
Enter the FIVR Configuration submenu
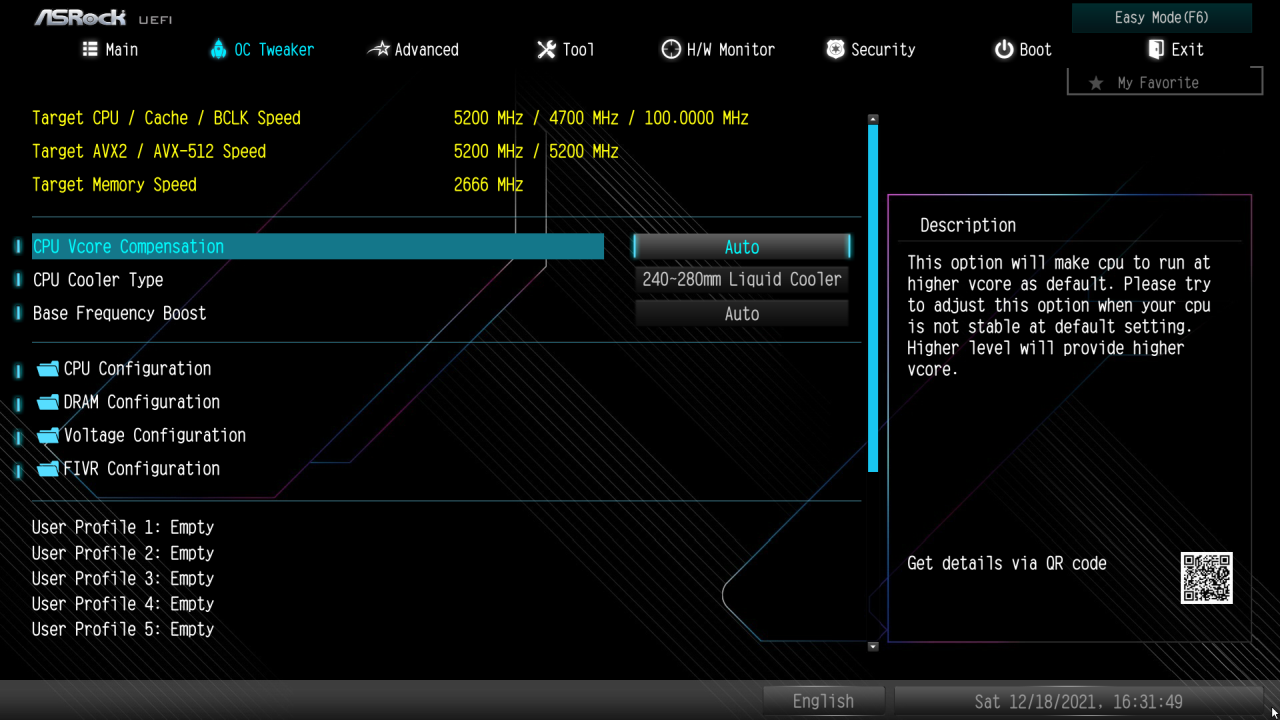click(141, 469)
